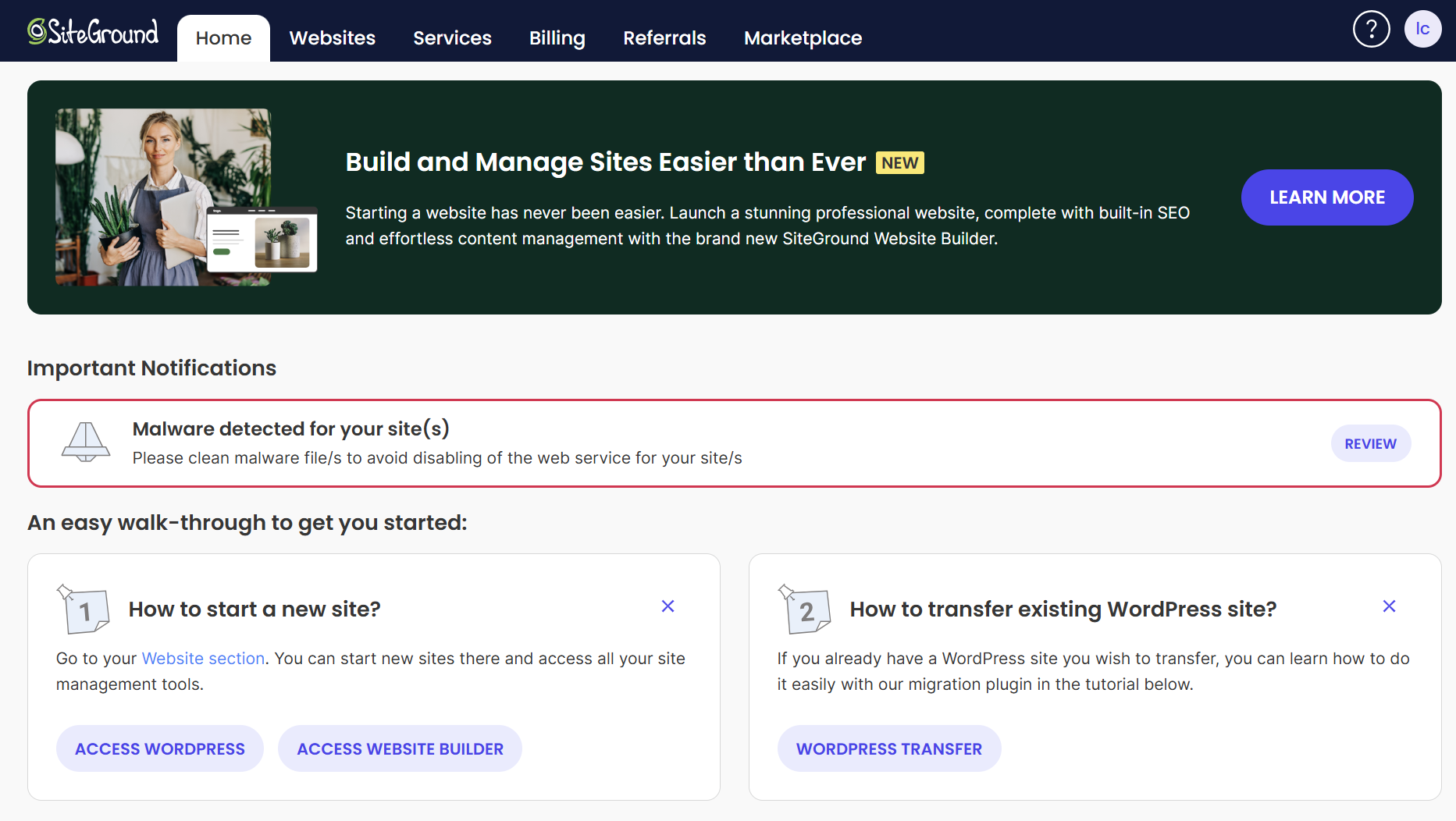Select the Referrals tab

(664, 38)
